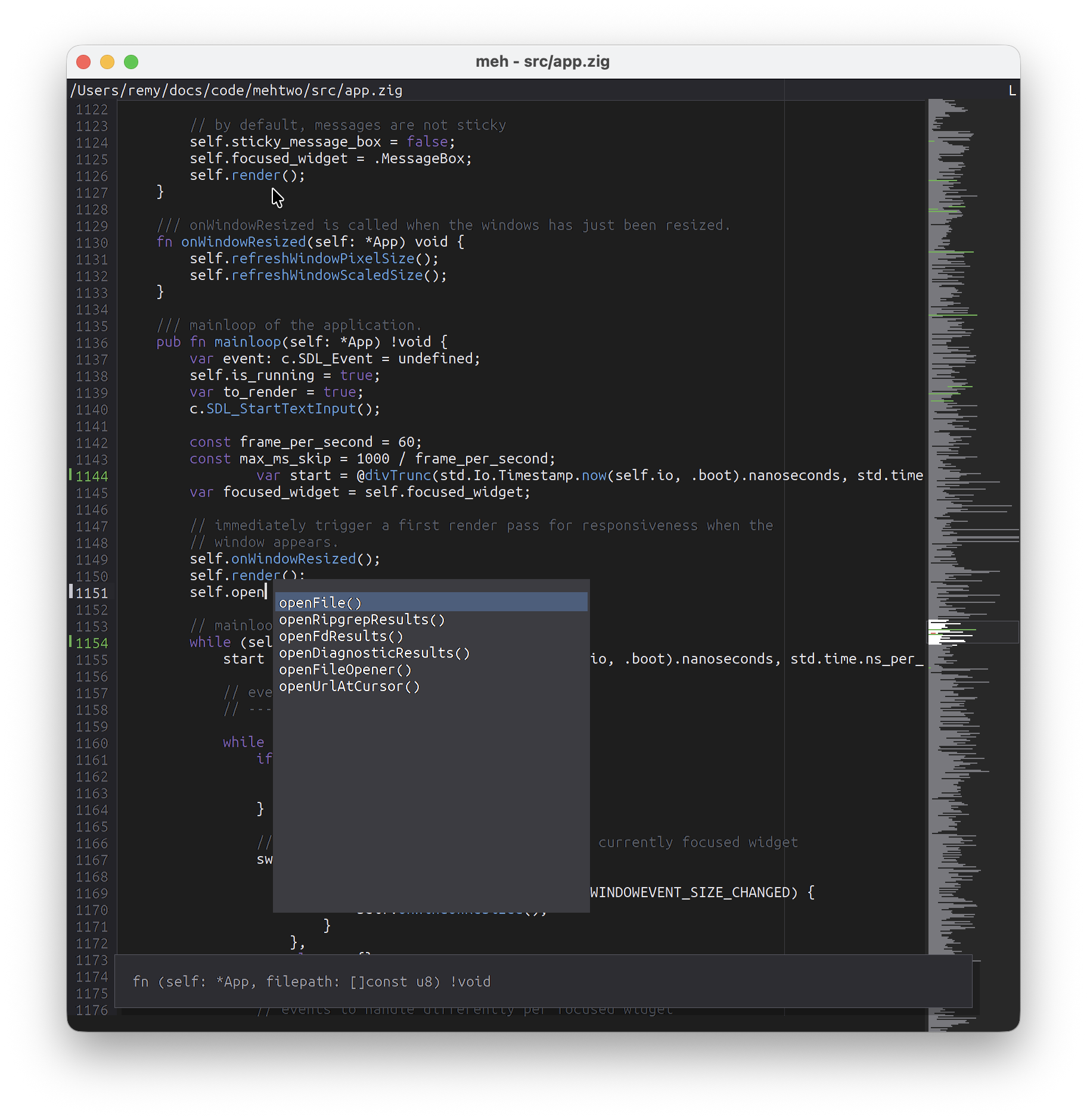
Task: Click the L indicator in the header
Action: tap(1012, 90)
